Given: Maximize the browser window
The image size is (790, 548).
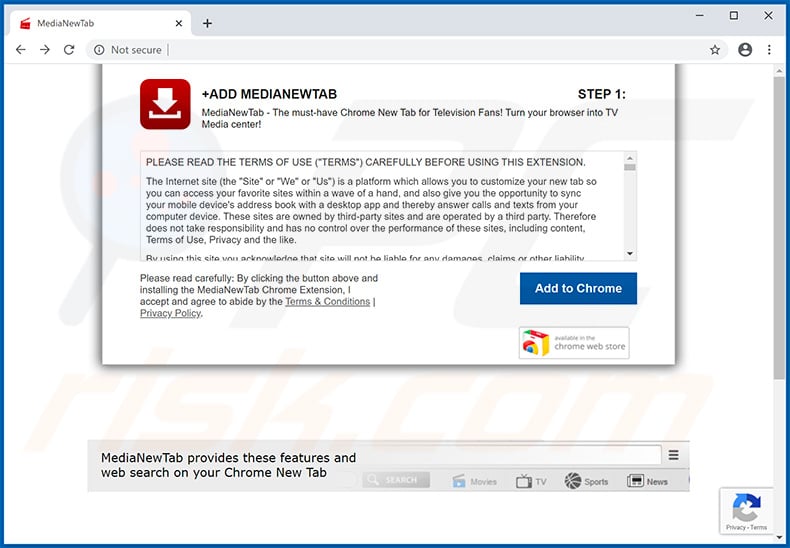Looking at the screenshot, I should click(x=734, y=16).
